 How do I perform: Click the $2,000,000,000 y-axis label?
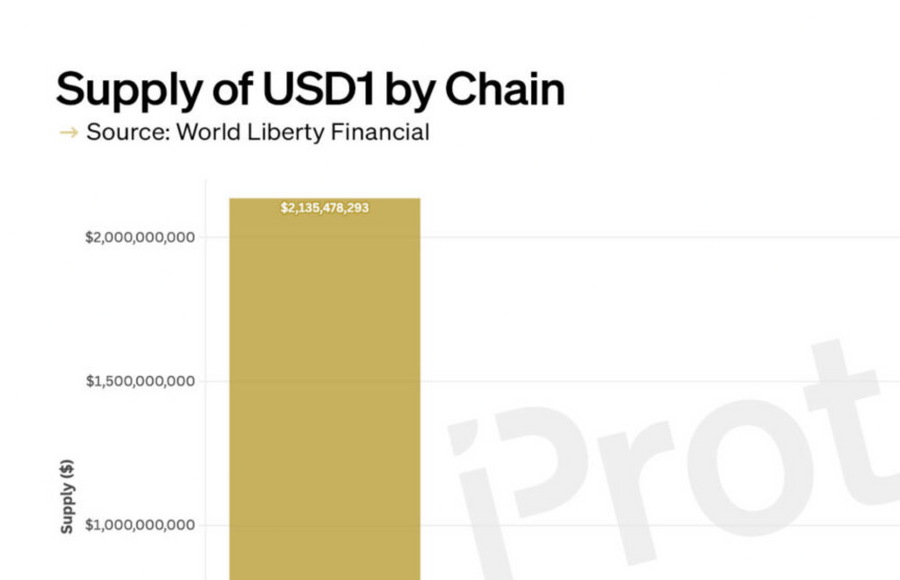point(140,237)
